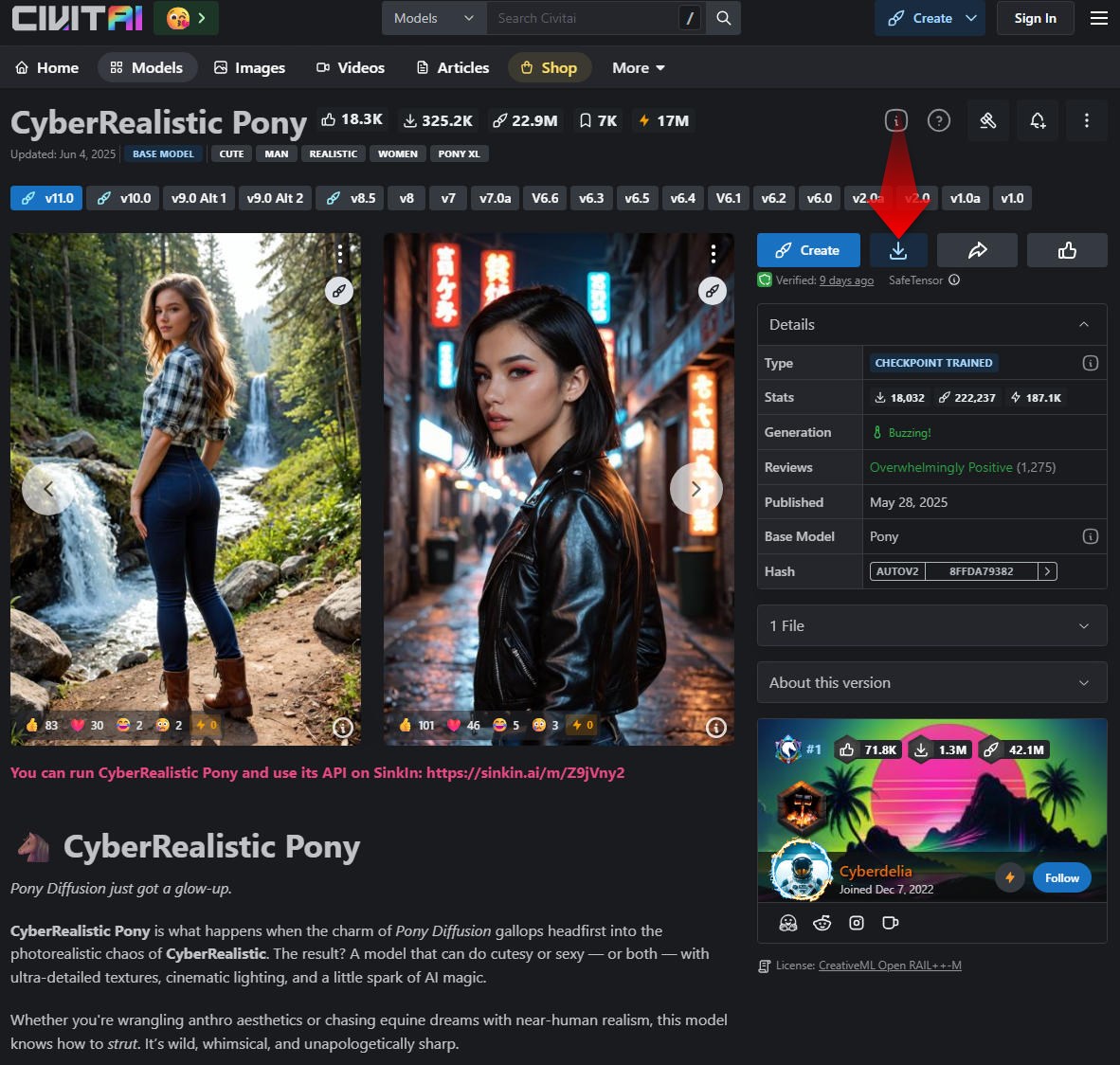Click the three-dot options icon beside title
This screenshot has width=1120, height=1065.
pyautogui.click(x=1086, y=120)
